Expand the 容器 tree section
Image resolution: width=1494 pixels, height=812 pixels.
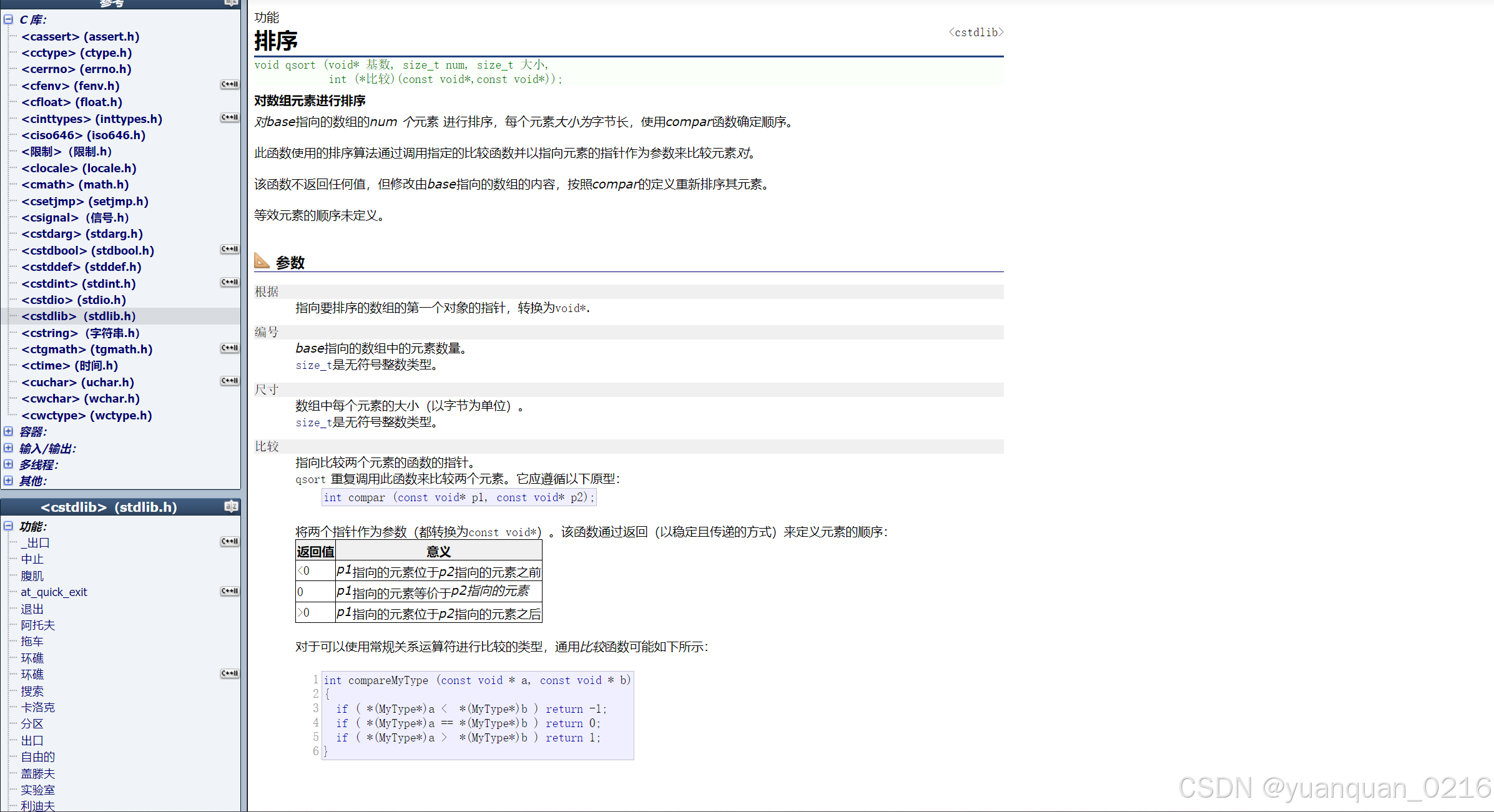point(8,431)
